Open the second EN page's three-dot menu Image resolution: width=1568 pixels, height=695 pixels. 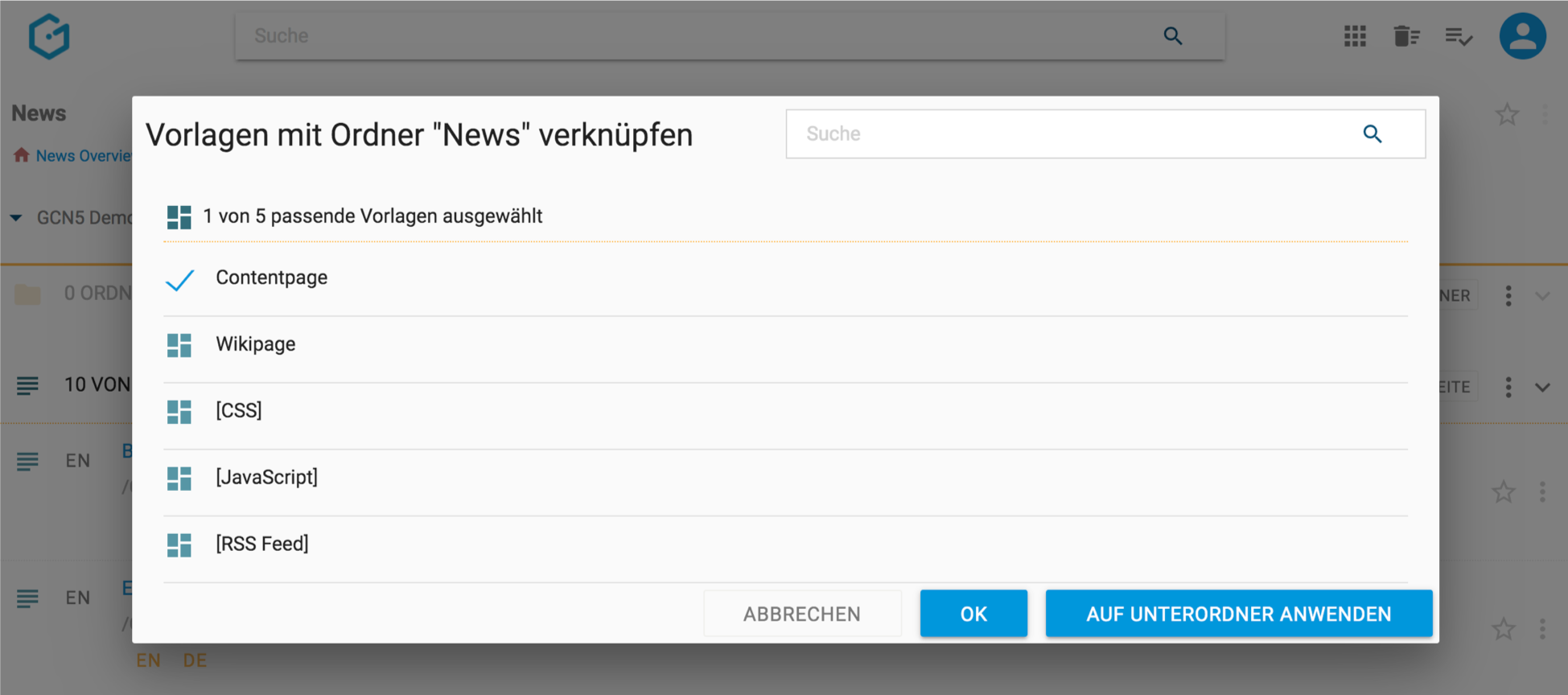[x=1542, y=628]
